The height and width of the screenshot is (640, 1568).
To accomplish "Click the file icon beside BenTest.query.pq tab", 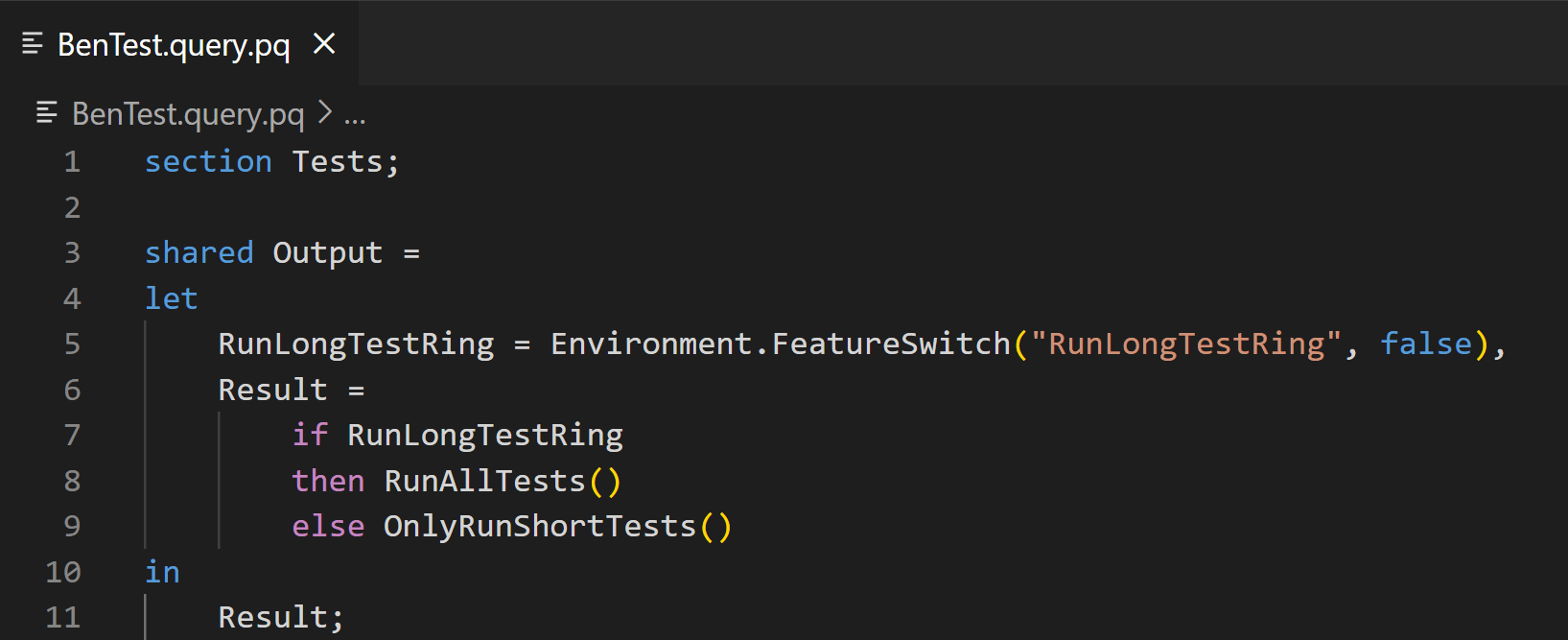I will (32, 42).
